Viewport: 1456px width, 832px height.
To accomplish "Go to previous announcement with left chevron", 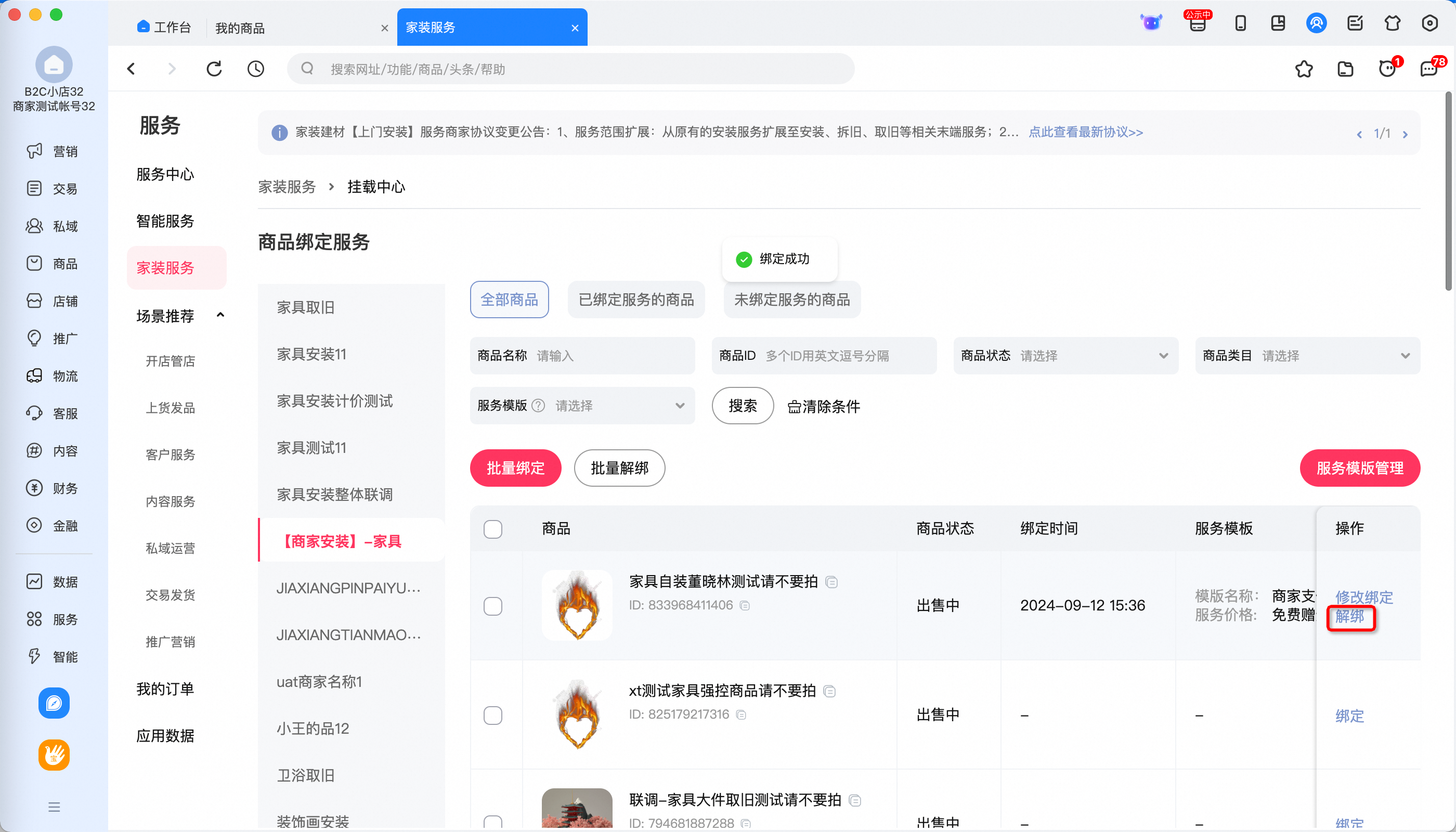I will tap(1359, 134).
